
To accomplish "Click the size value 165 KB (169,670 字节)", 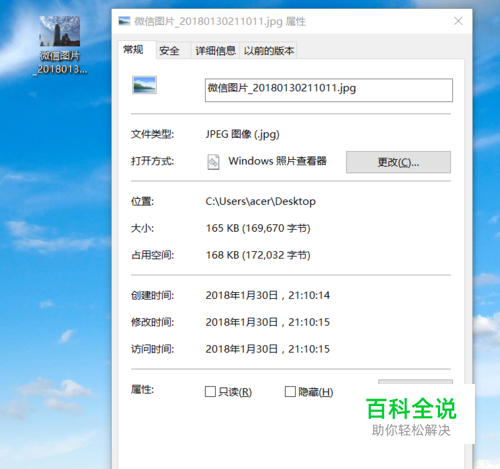I will (x=258, y=228).
